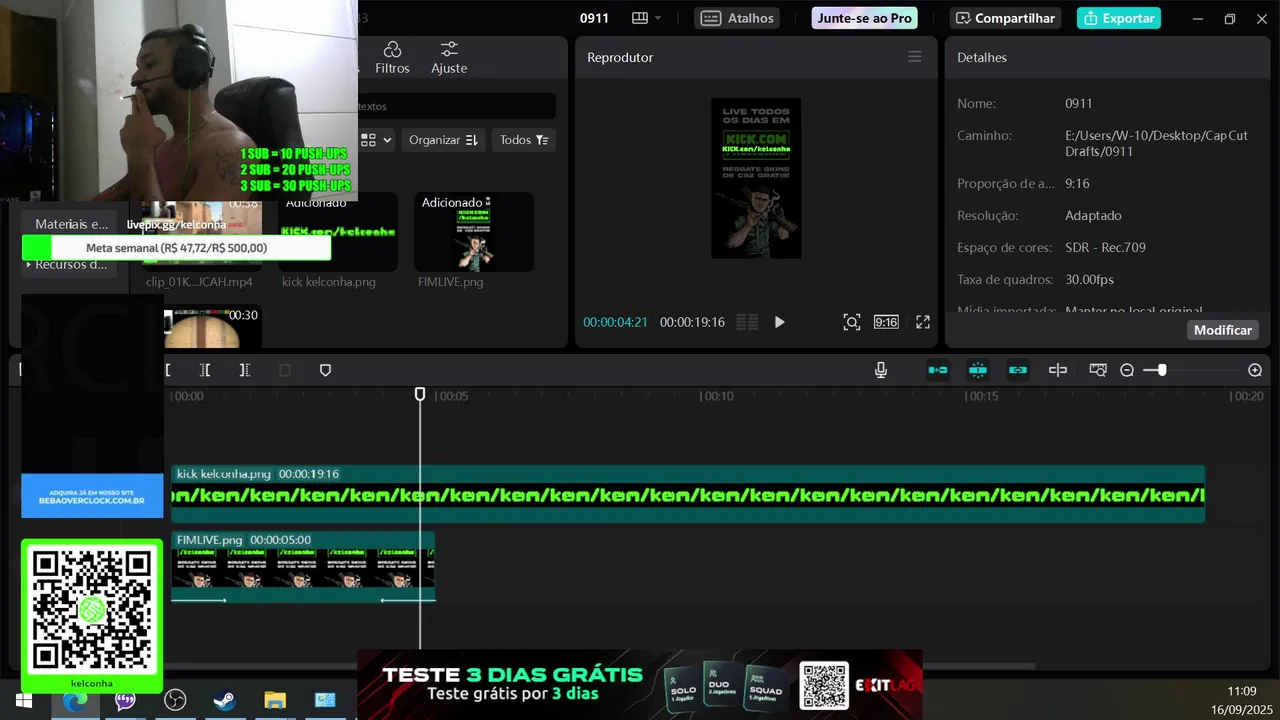The width and height of the screenshot is (1280, 720).
Task: Select the FIMLIVE.png timeline clip
Action: [303, 567]
